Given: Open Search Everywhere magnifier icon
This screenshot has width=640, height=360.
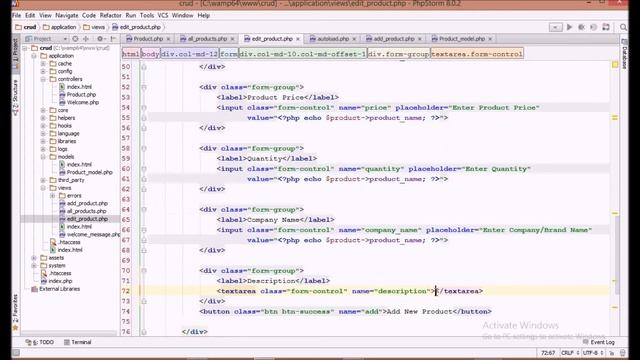Looking at the screenshot, I should (623, 27).
